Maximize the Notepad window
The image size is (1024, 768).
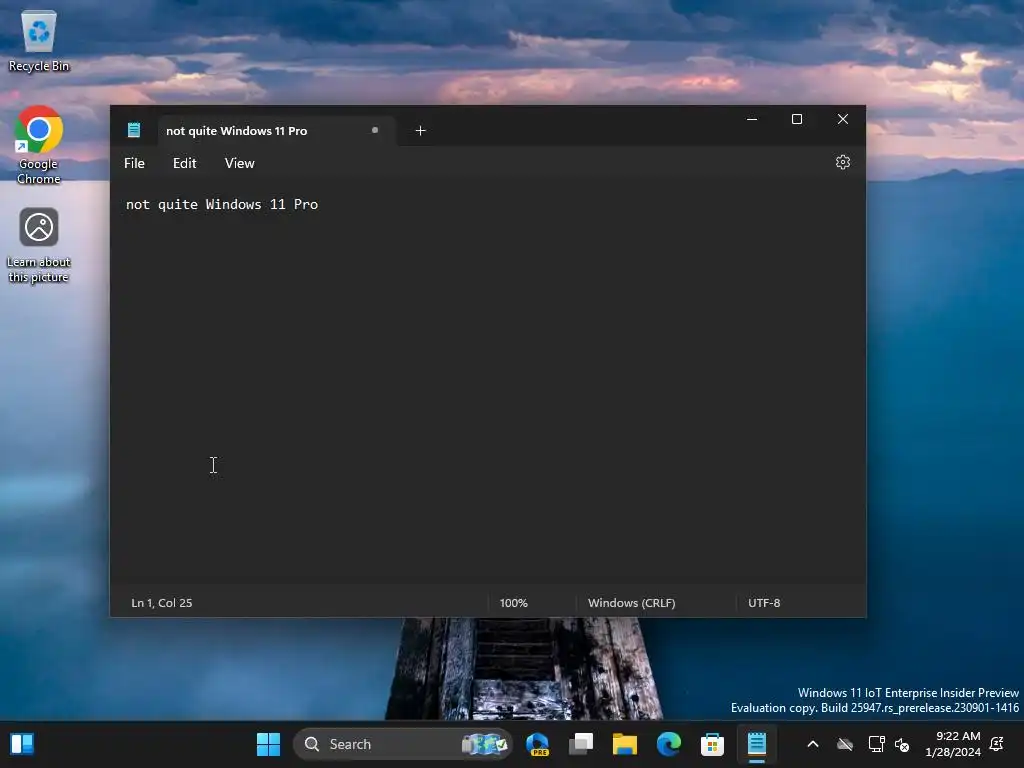pyautogui.click(x=797, y=119)
